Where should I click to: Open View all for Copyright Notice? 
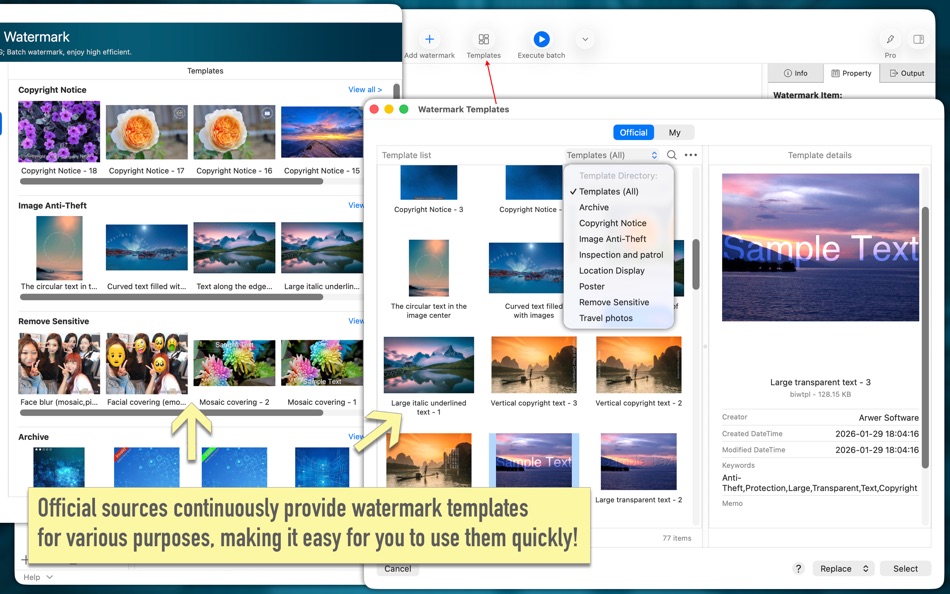click(365, 88)
